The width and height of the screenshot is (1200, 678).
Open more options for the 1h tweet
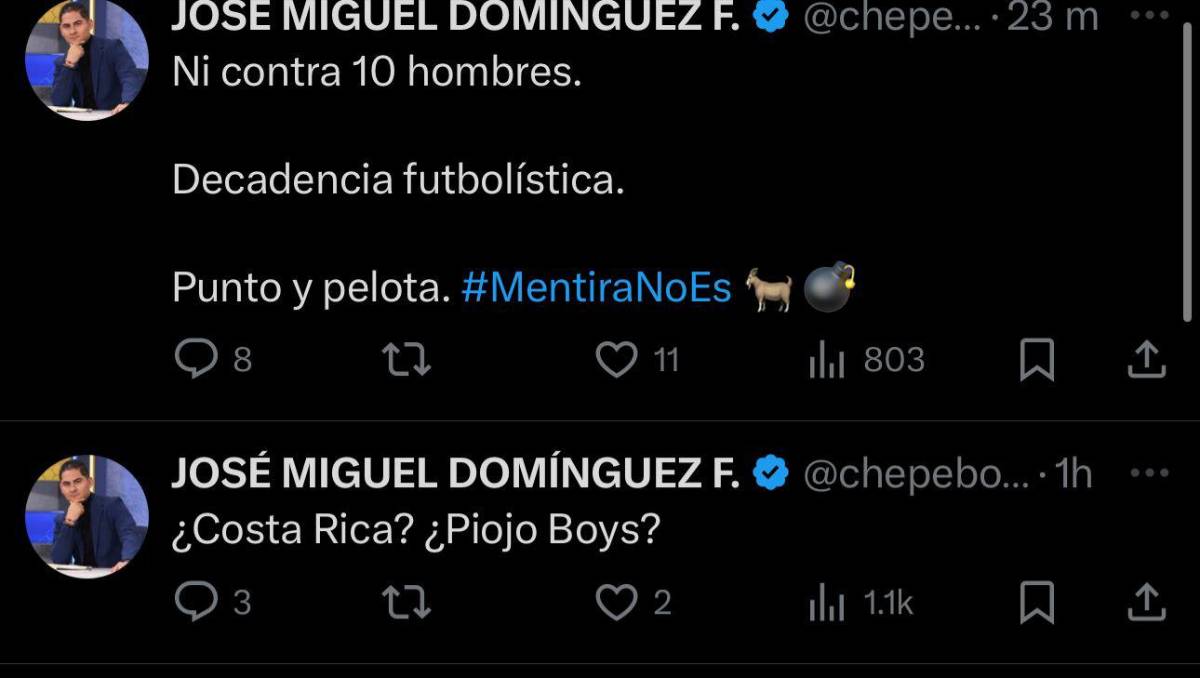coord(1147,474)
